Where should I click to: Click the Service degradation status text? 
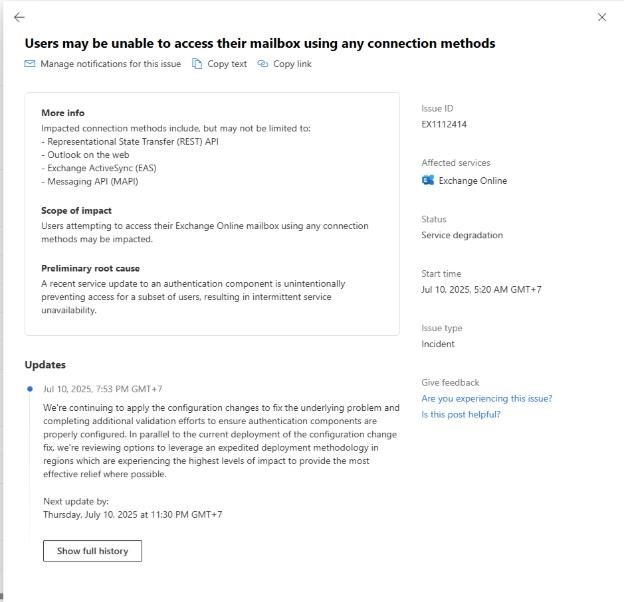462,235
